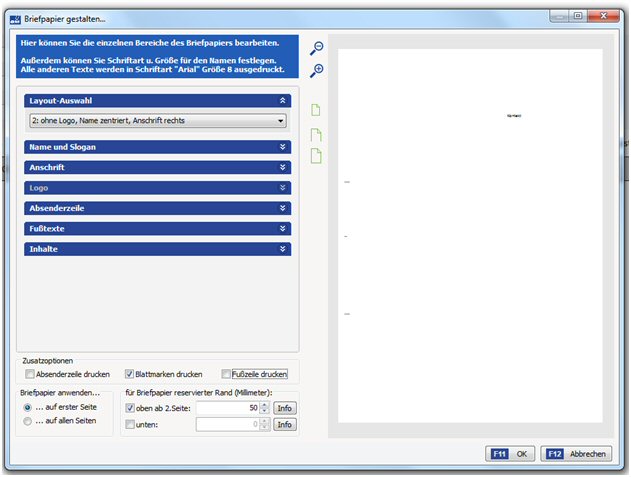Expand the Fußtexte section
Screen dimensions: 631x477
[x=157, y=229]
